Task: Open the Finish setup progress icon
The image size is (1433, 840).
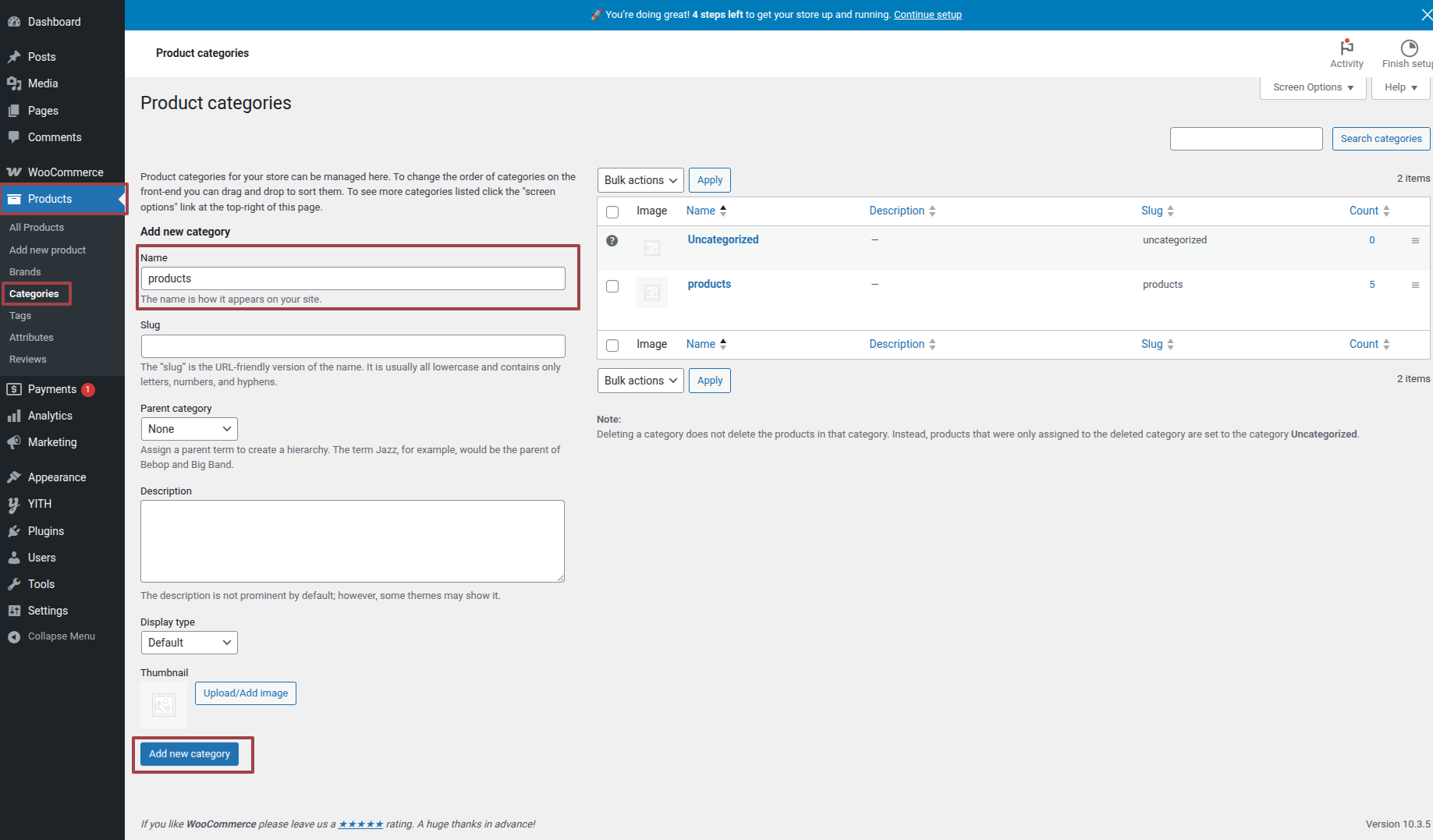Action: [1408, 48]
